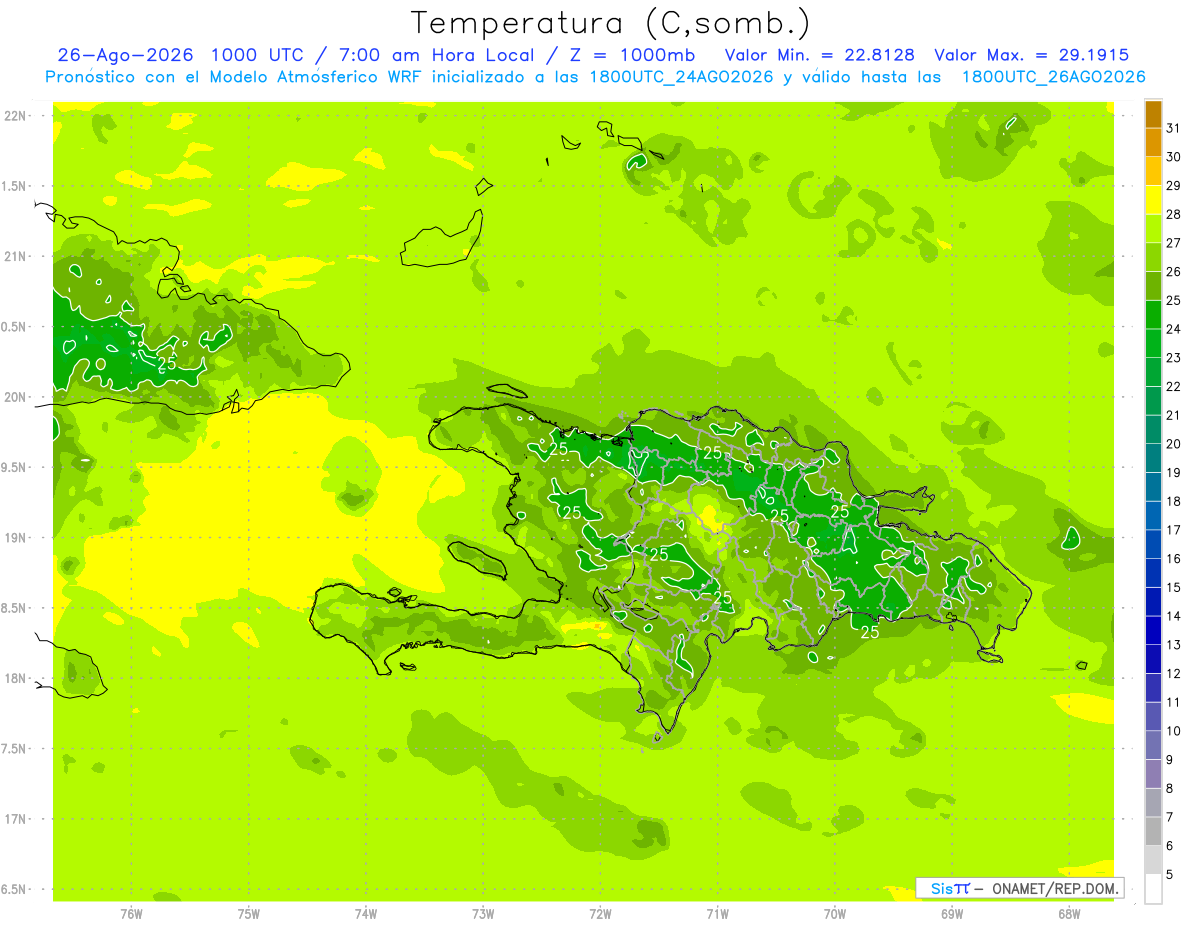Image resolution: width=1200 pixels, height=927 pixels.
Task: Click the '14' value on the color scale
Action: click(x=1173, y=616)
